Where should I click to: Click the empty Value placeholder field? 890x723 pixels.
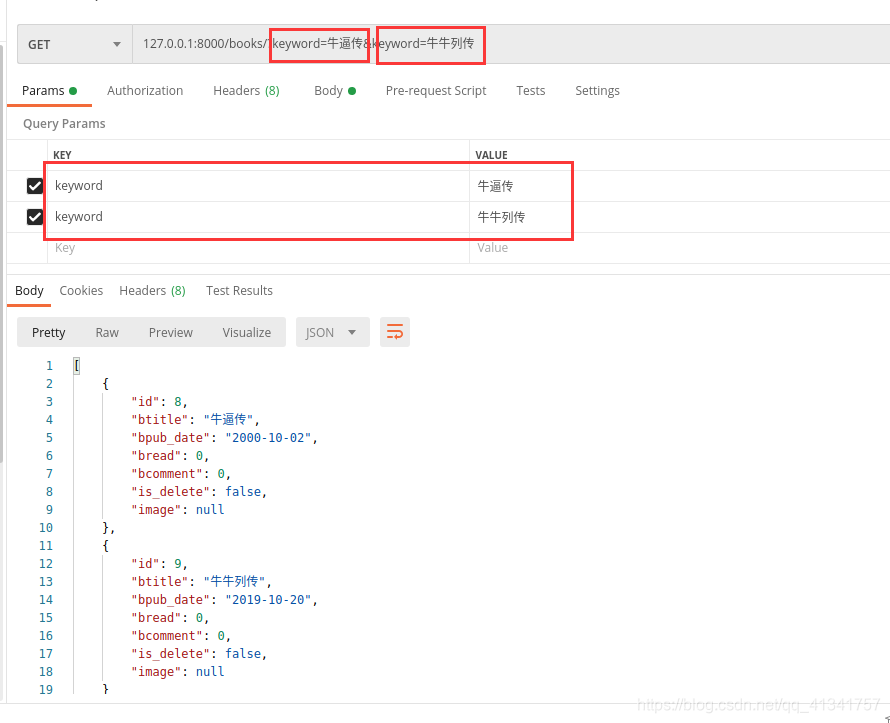coord(679,248)
